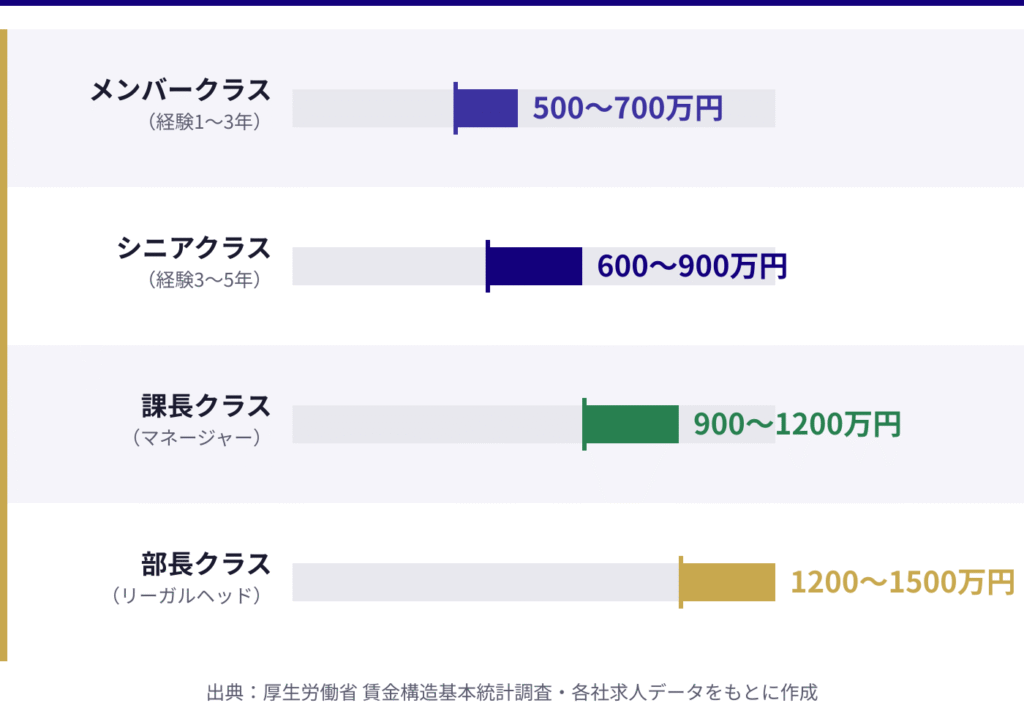The image size is (1024, 711).
Task: Click the シニアクラス heading label
Action: coord(194,248)
